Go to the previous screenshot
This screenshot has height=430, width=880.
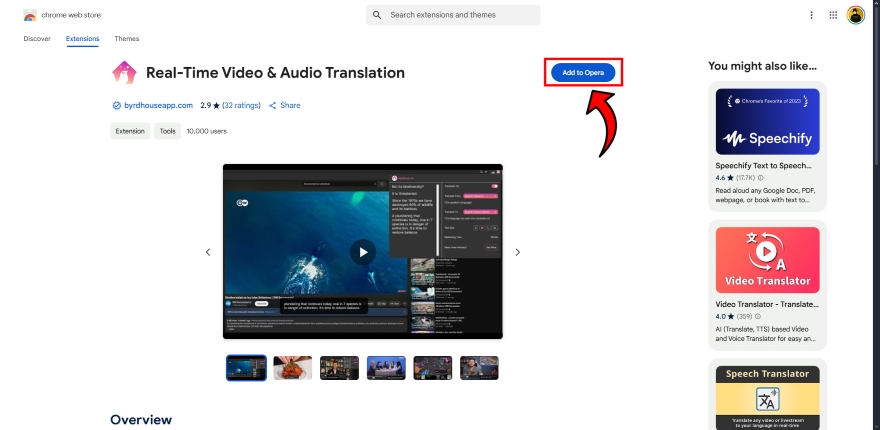[x=208, y=252]
